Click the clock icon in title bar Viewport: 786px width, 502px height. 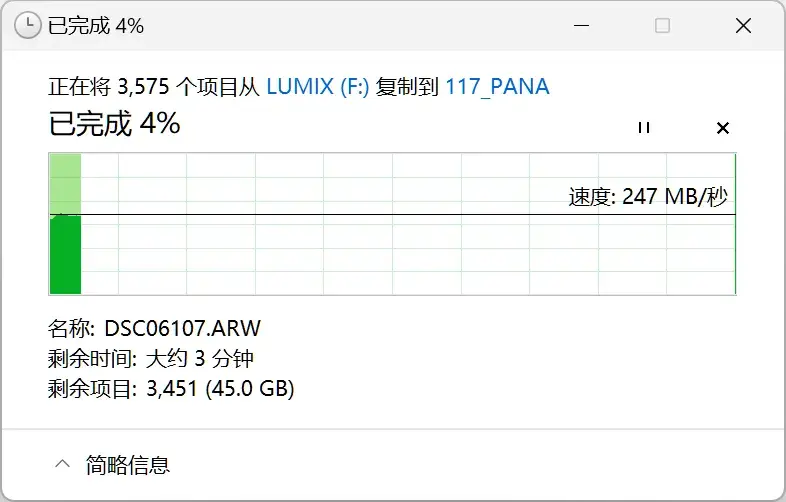coord(27,26)
